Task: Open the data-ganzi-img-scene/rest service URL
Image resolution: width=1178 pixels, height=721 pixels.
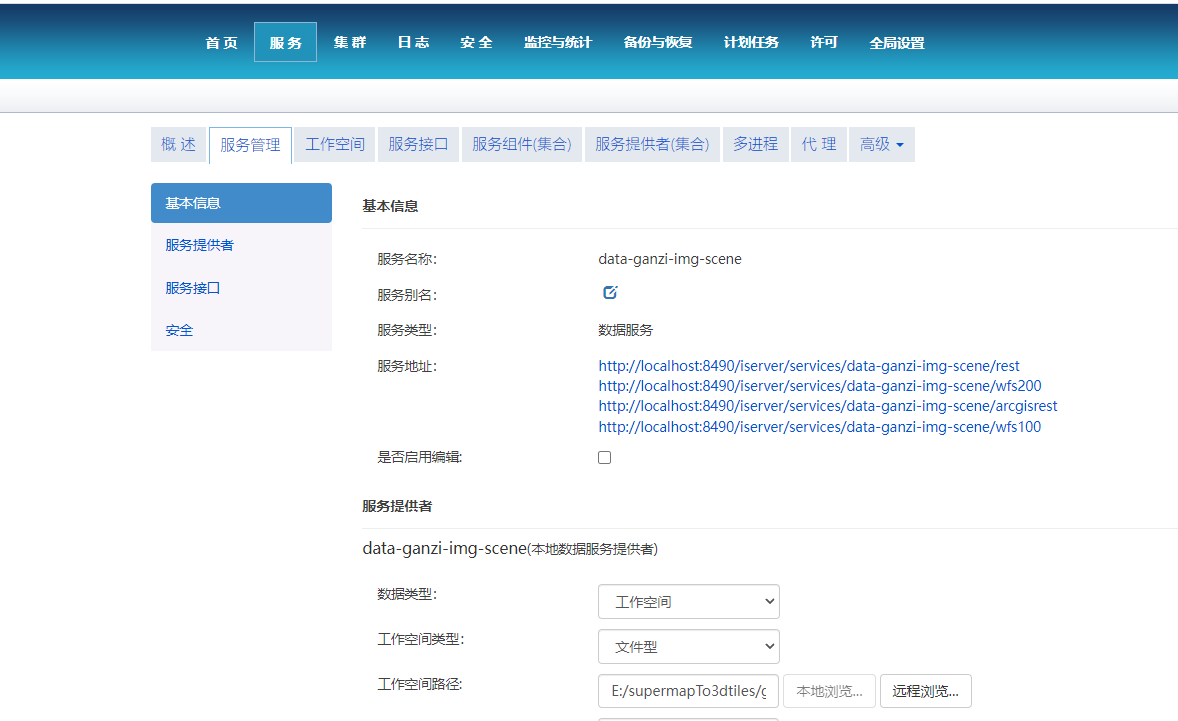Action: [x=808, y=366]
